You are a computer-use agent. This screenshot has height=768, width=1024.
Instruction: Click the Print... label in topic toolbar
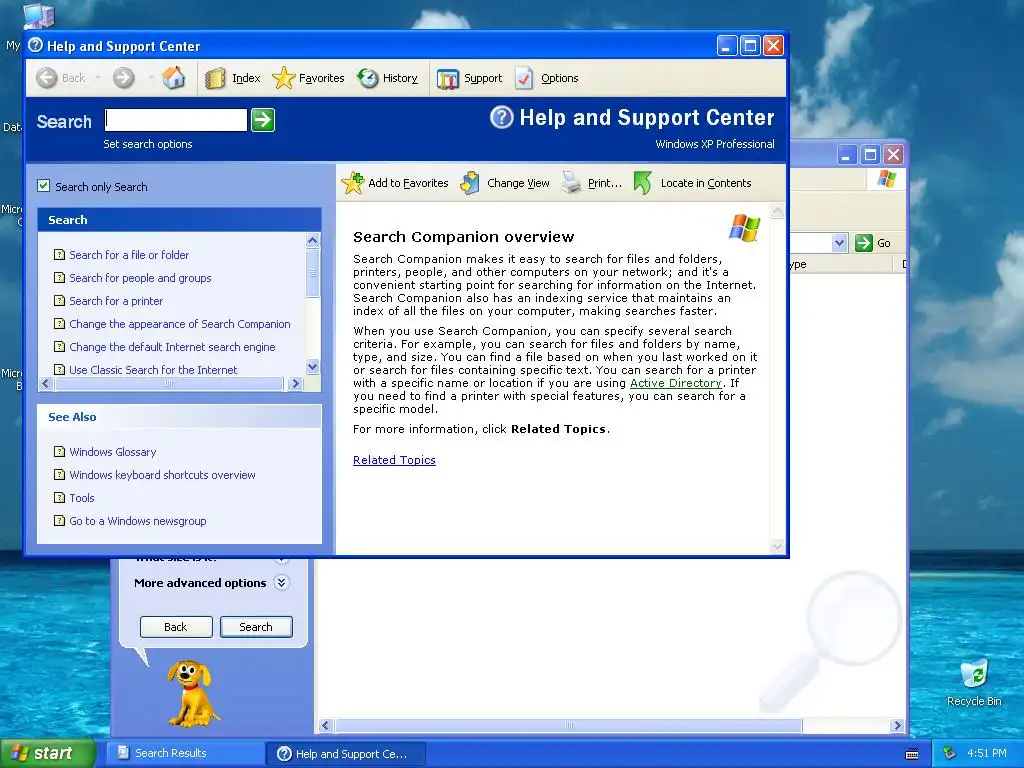click(x=605, y=183)
